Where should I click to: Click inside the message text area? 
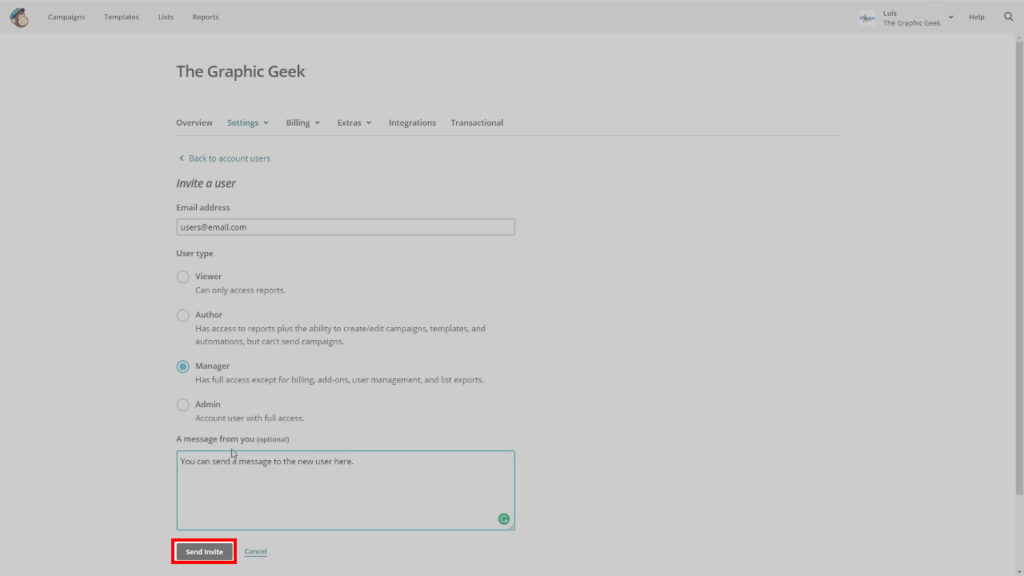345,490
